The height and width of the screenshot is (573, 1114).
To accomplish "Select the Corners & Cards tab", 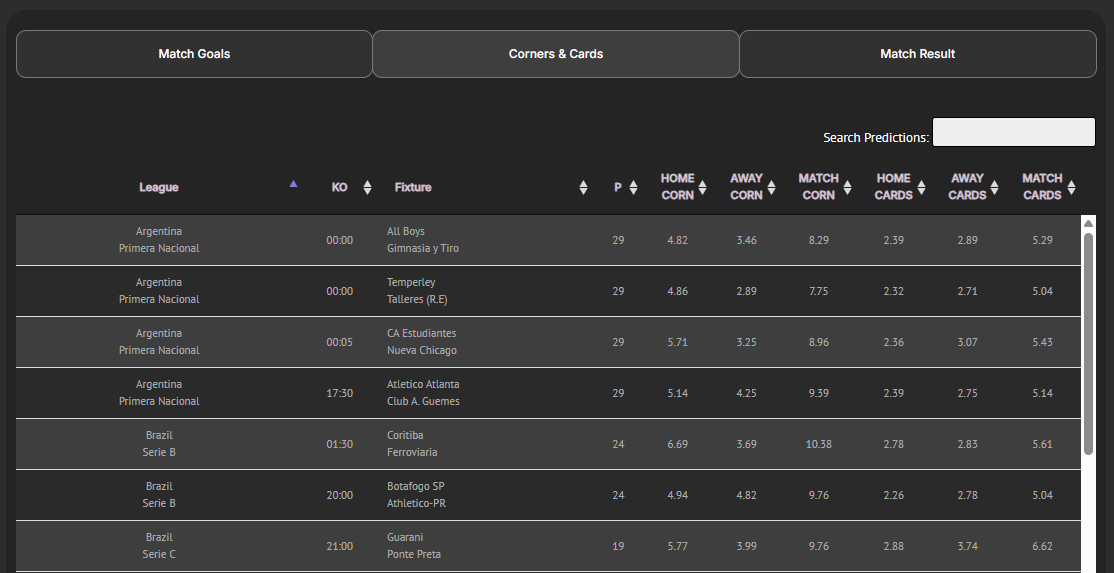I will coord(556,54).
